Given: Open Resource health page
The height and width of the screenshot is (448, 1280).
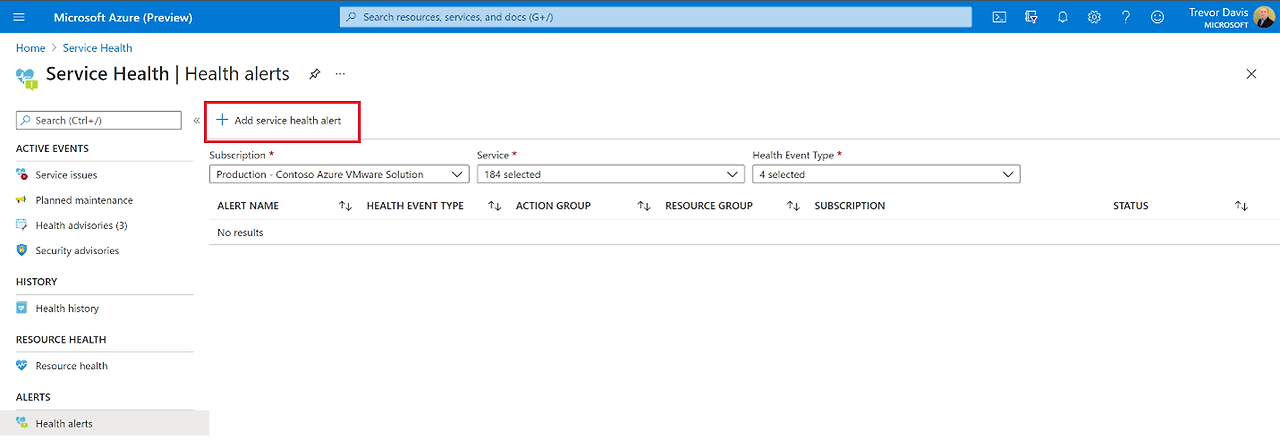Looking at the screenshot, I should 71,366.
